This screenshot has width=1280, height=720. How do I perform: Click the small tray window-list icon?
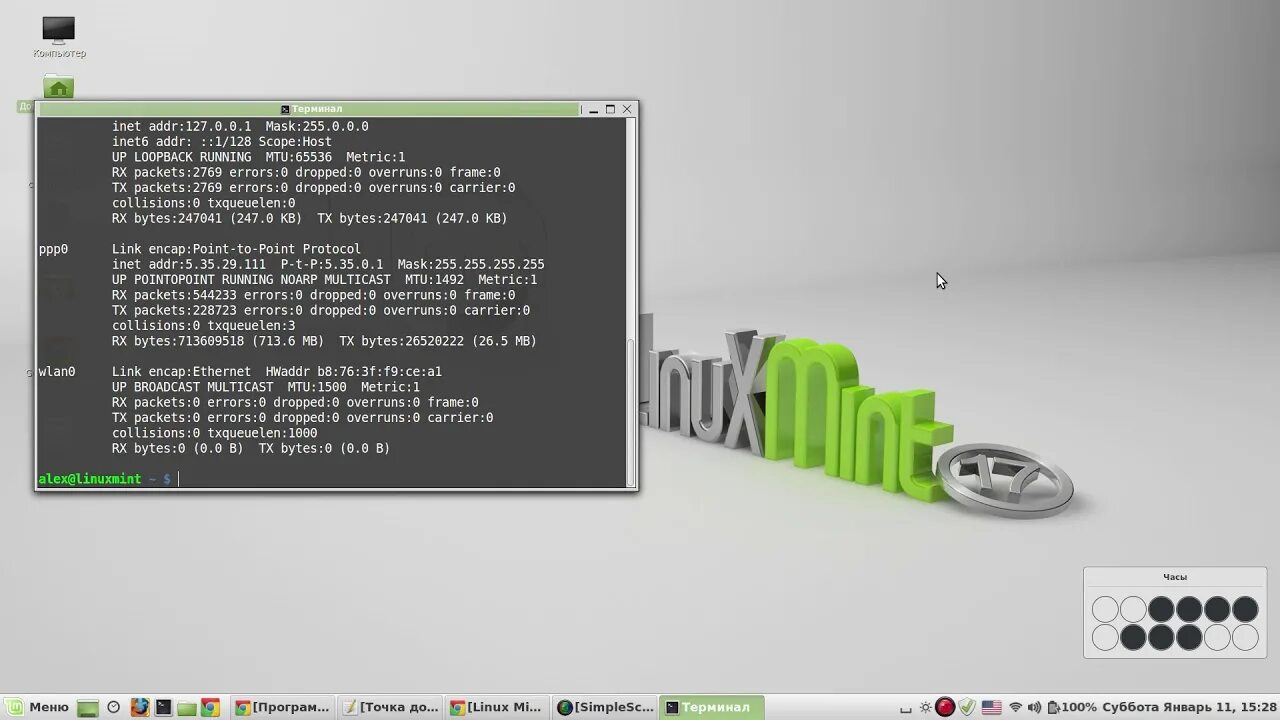pyautogui.click(x=905, y=710)
